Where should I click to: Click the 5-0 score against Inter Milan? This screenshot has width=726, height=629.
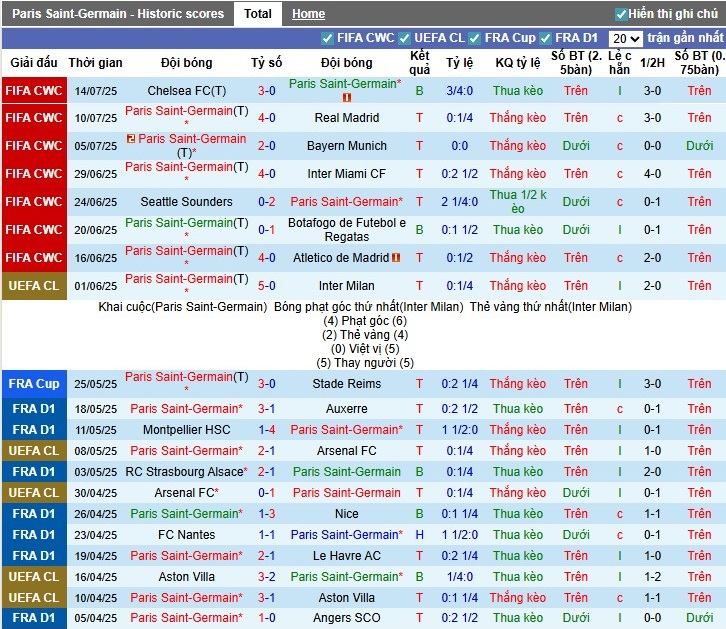[267, 286]
